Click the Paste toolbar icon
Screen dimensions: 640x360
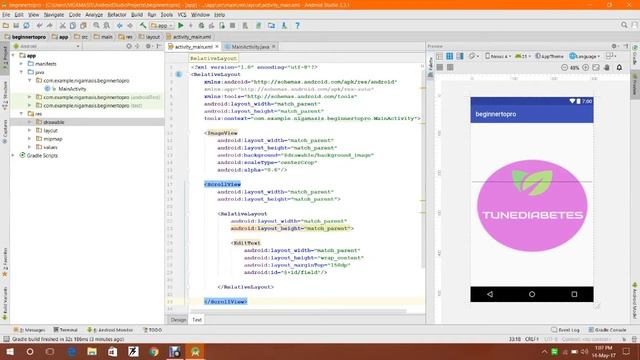click(x=83, y=25)
